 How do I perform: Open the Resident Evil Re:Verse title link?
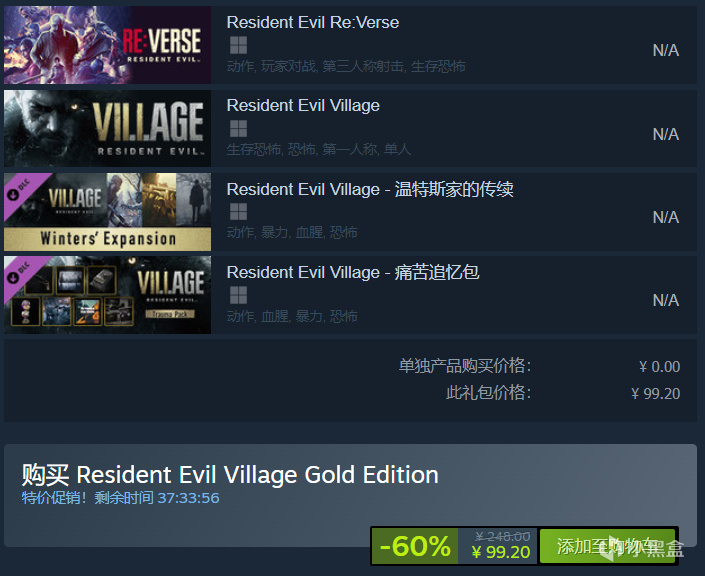click(x=313, y=22)
